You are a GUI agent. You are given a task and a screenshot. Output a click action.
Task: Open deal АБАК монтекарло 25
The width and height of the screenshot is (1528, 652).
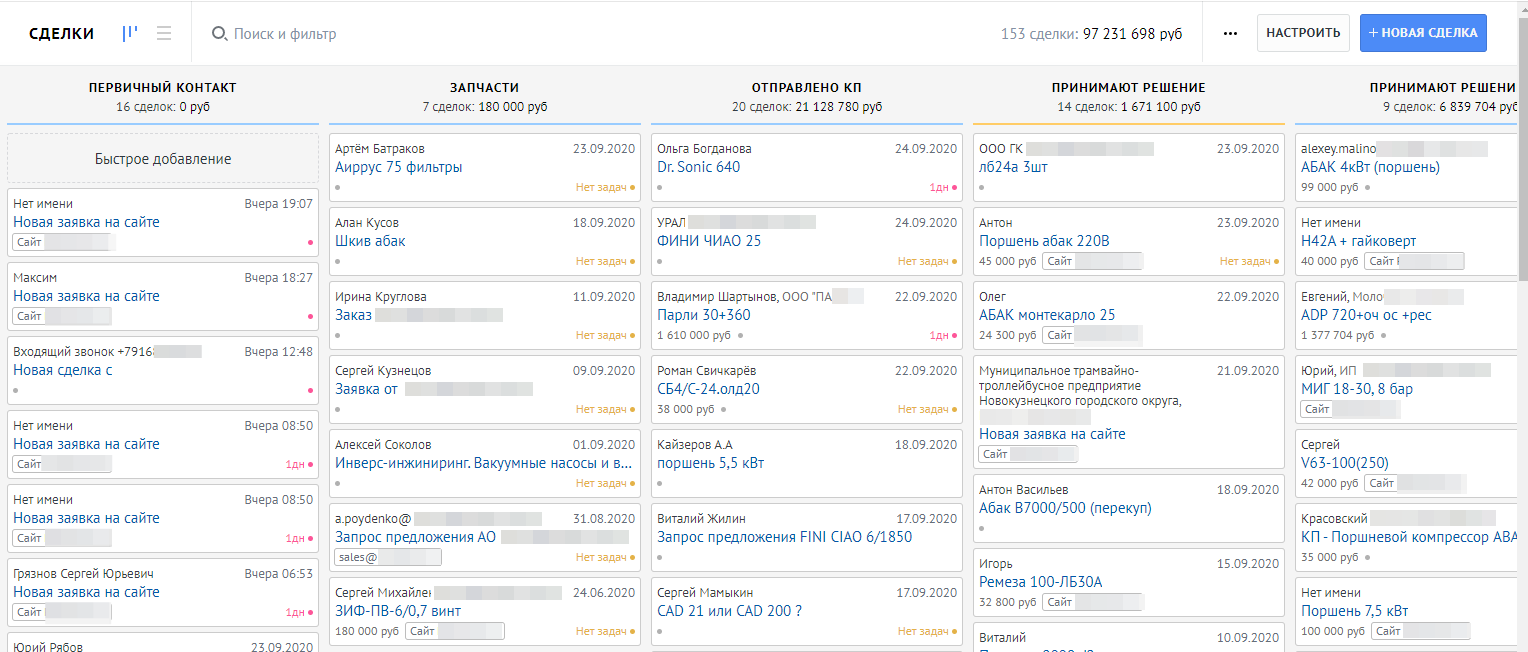click(x=1047, y=315)
